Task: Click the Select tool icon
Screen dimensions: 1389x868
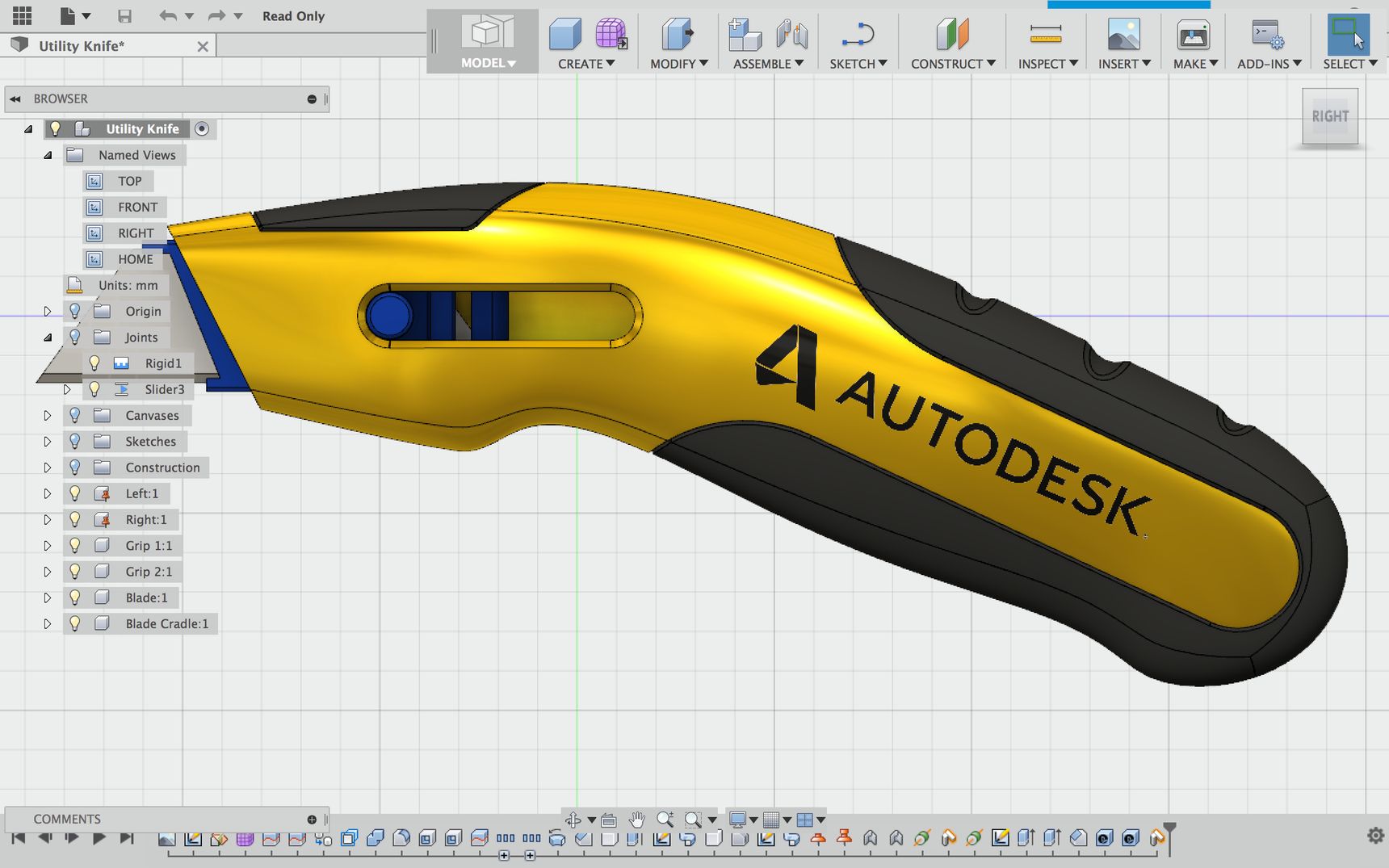Action: 1348,35
